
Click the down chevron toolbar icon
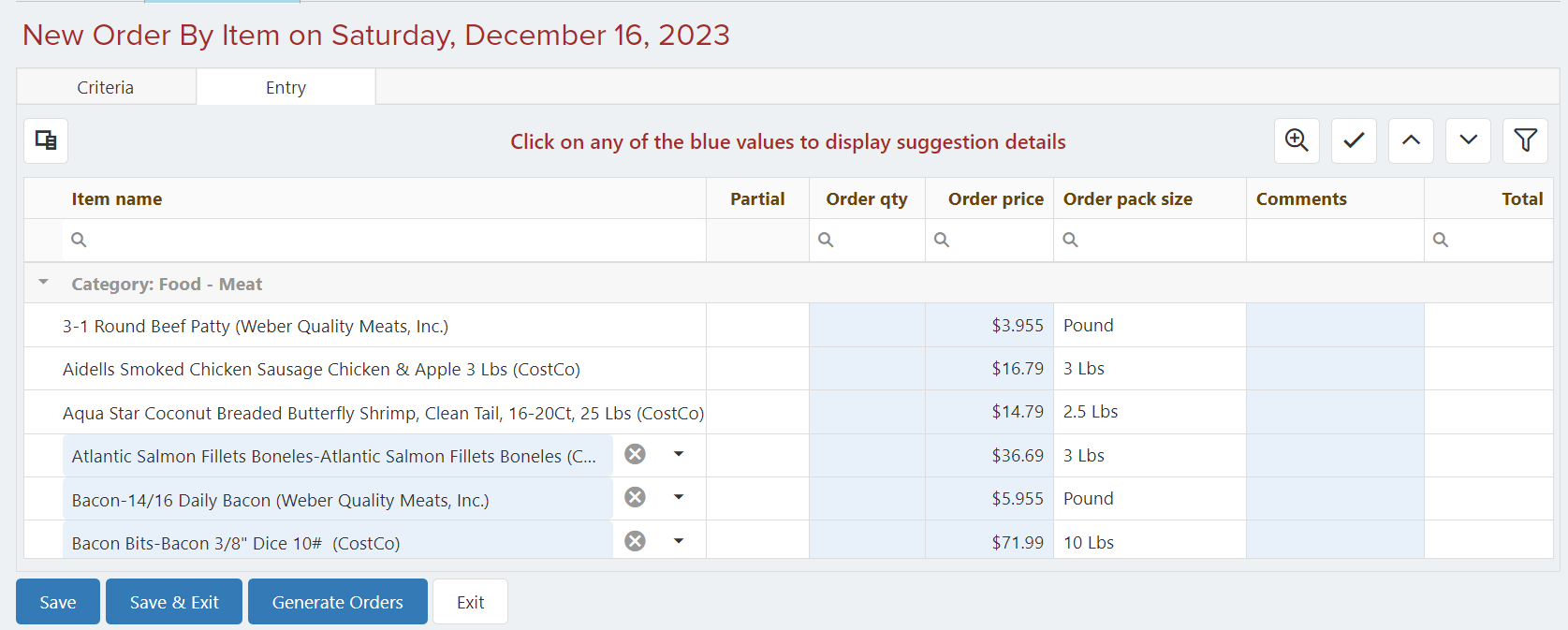tap(1468, 141)
